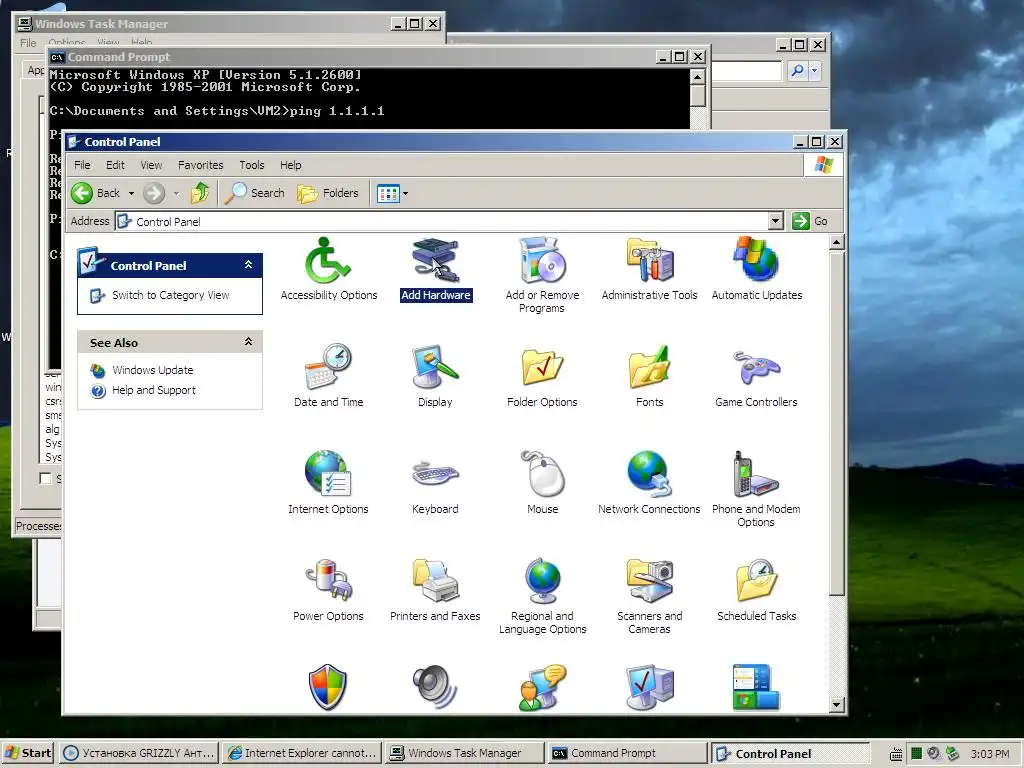Click the Back toolbar button
The width and height of the screenshot is (1024, 768).
click(x=96, y=193)
